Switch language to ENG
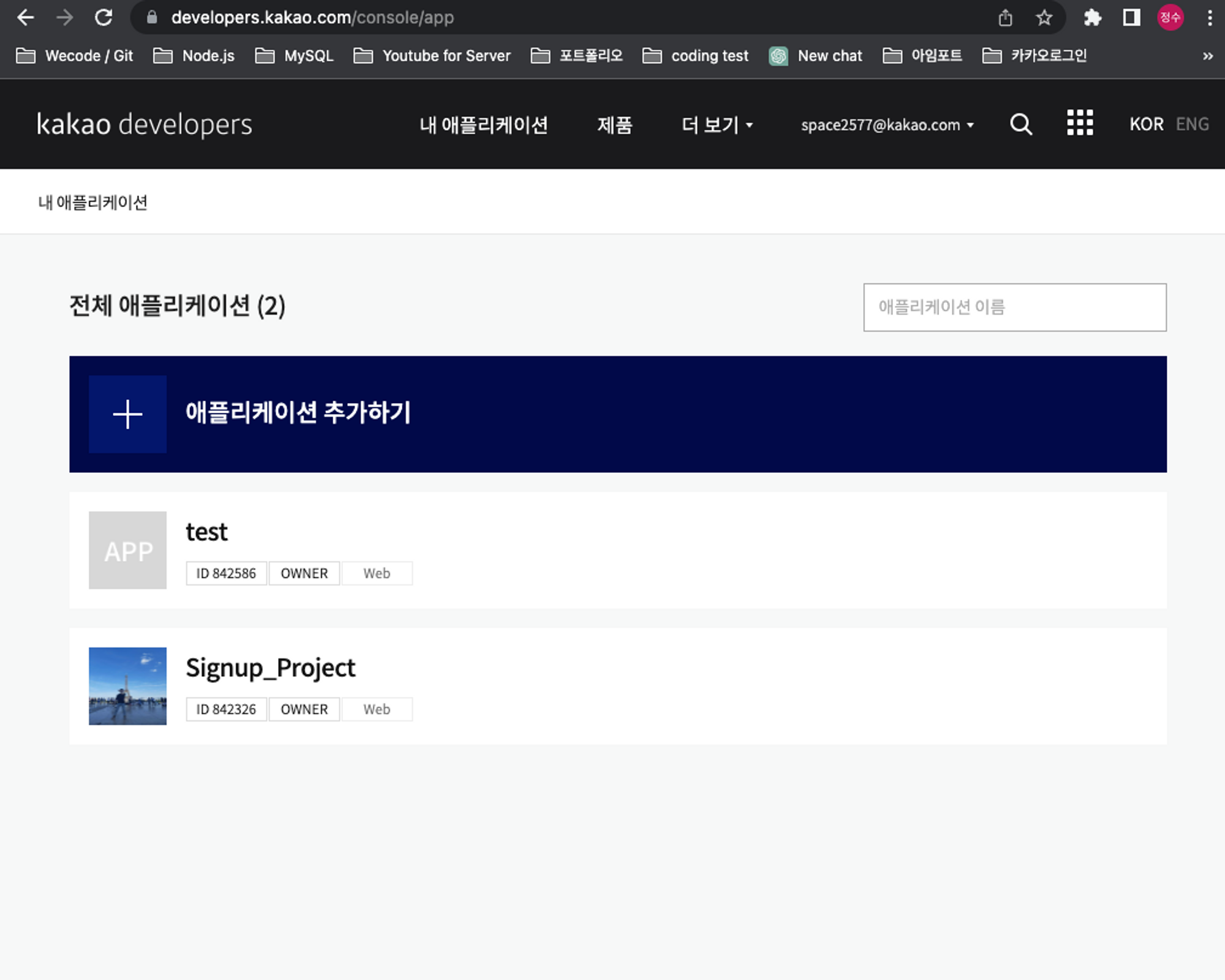 click(x=1192, y=124)
